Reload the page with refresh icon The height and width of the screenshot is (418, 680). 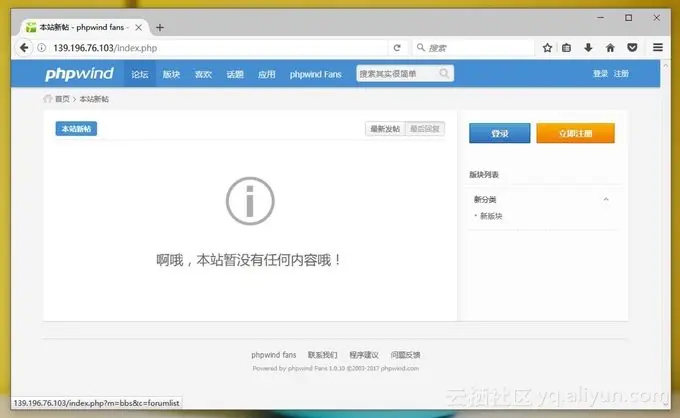pyautogui.click(x=397, y=48)
